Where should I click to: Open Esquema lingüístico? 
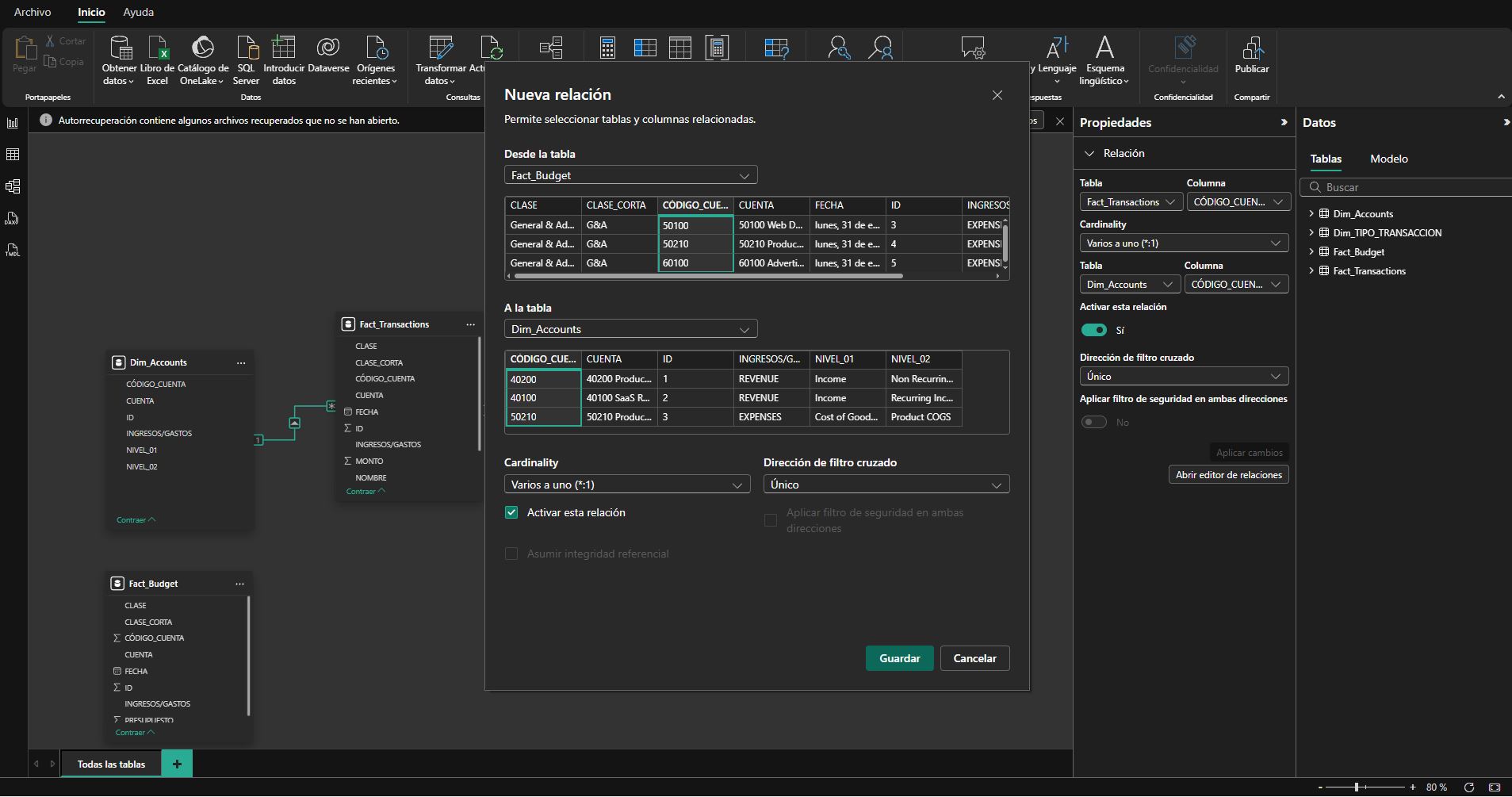[x=1104, y=60]
